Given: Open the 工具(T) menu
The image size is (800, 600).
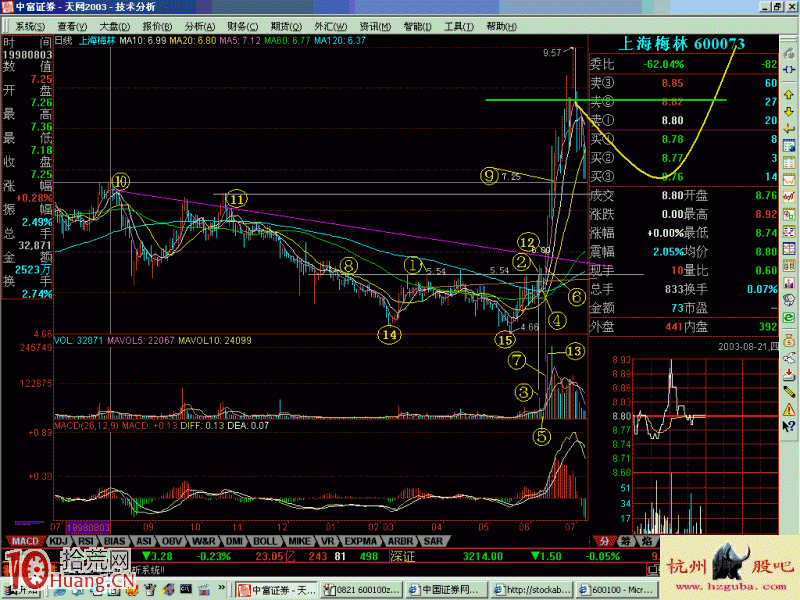Looking at the screenshot, I should (459, 27).
